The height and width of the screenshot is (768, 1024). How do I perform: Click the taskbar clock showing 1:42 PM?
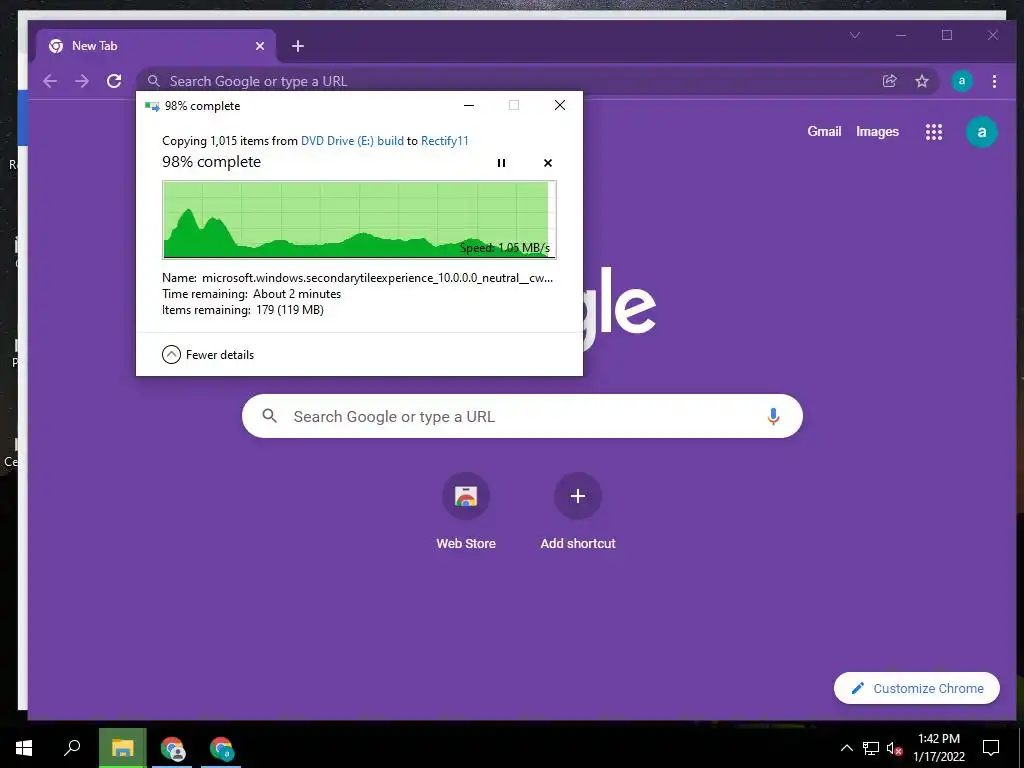coord(938,748)
